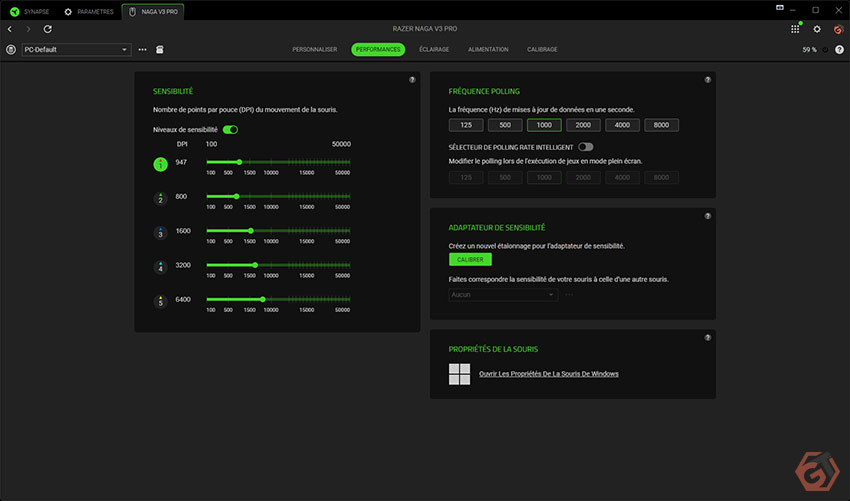Select sensitivity stage 3 circle
Screen dimensions: 850x501
point(160,233)
